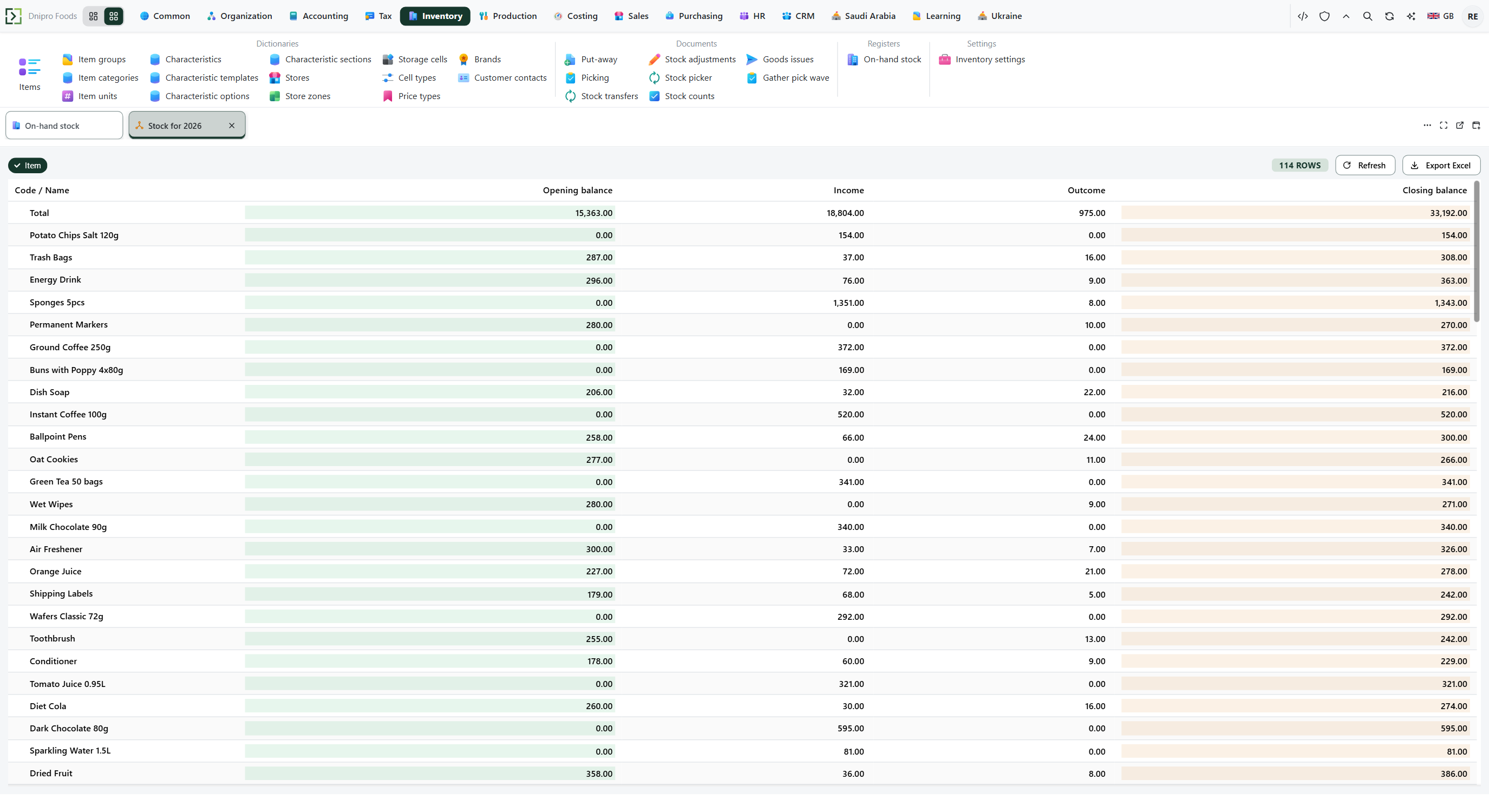Click the 114 ROWS count badge

click(1299, 165)
